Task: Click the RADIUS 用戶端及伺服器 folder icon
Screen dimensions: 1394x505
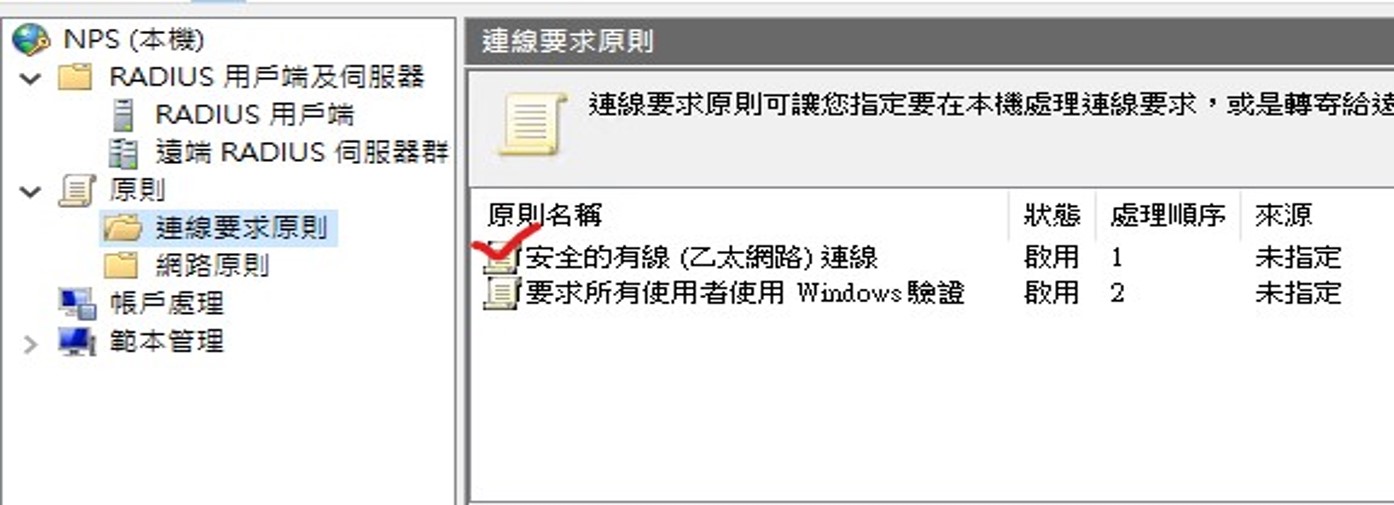Action: (76, 77)
